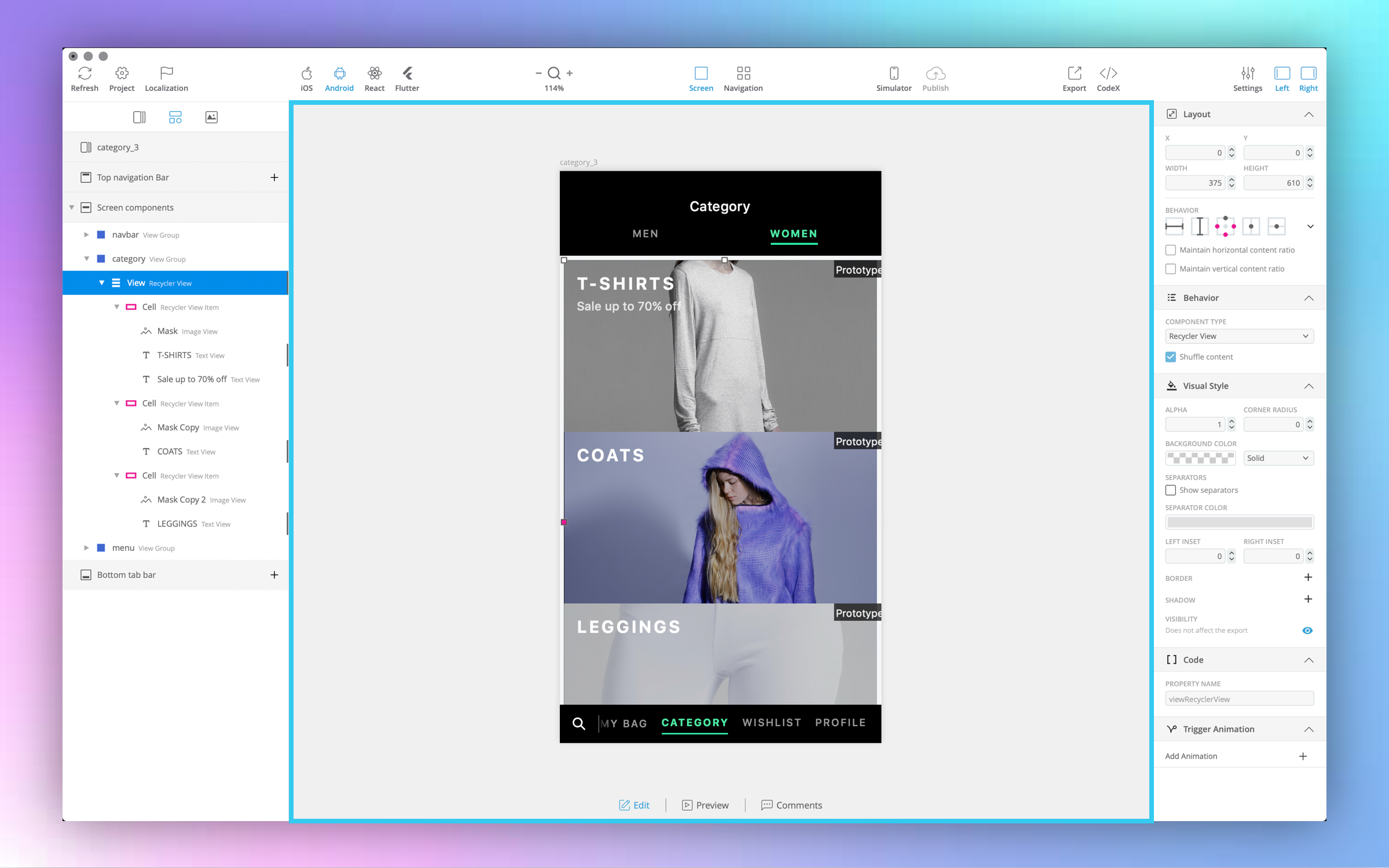Select the React platform icon

click(374, 74)
